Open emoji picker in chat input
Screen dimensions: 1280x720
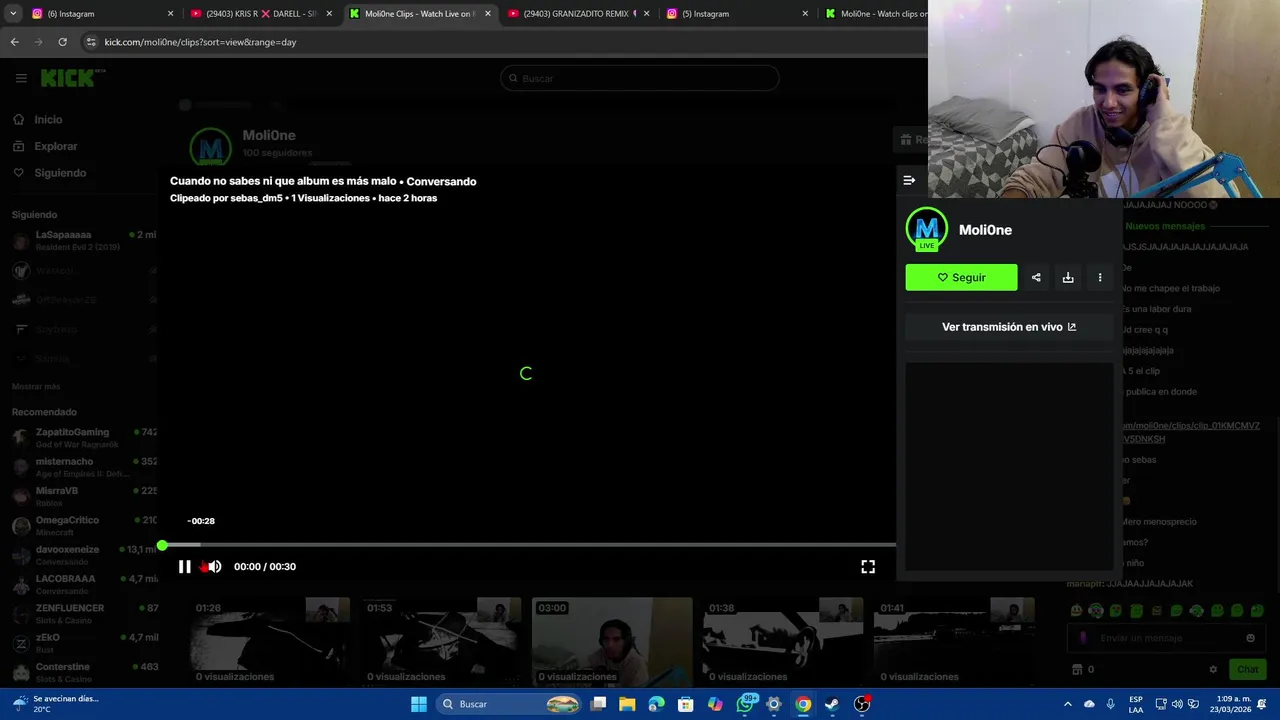(1250, 638)
